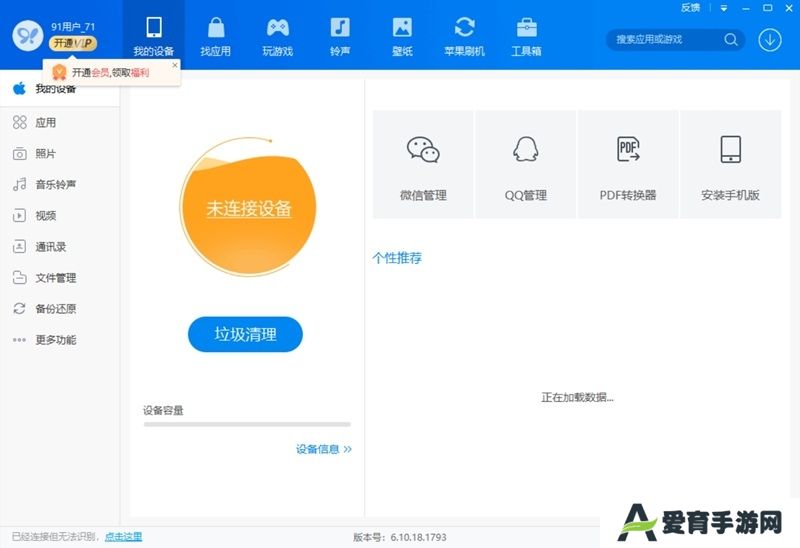The image size is (800, 548).
Task: Open QQ管理 penguin tile
Action: 526,165
